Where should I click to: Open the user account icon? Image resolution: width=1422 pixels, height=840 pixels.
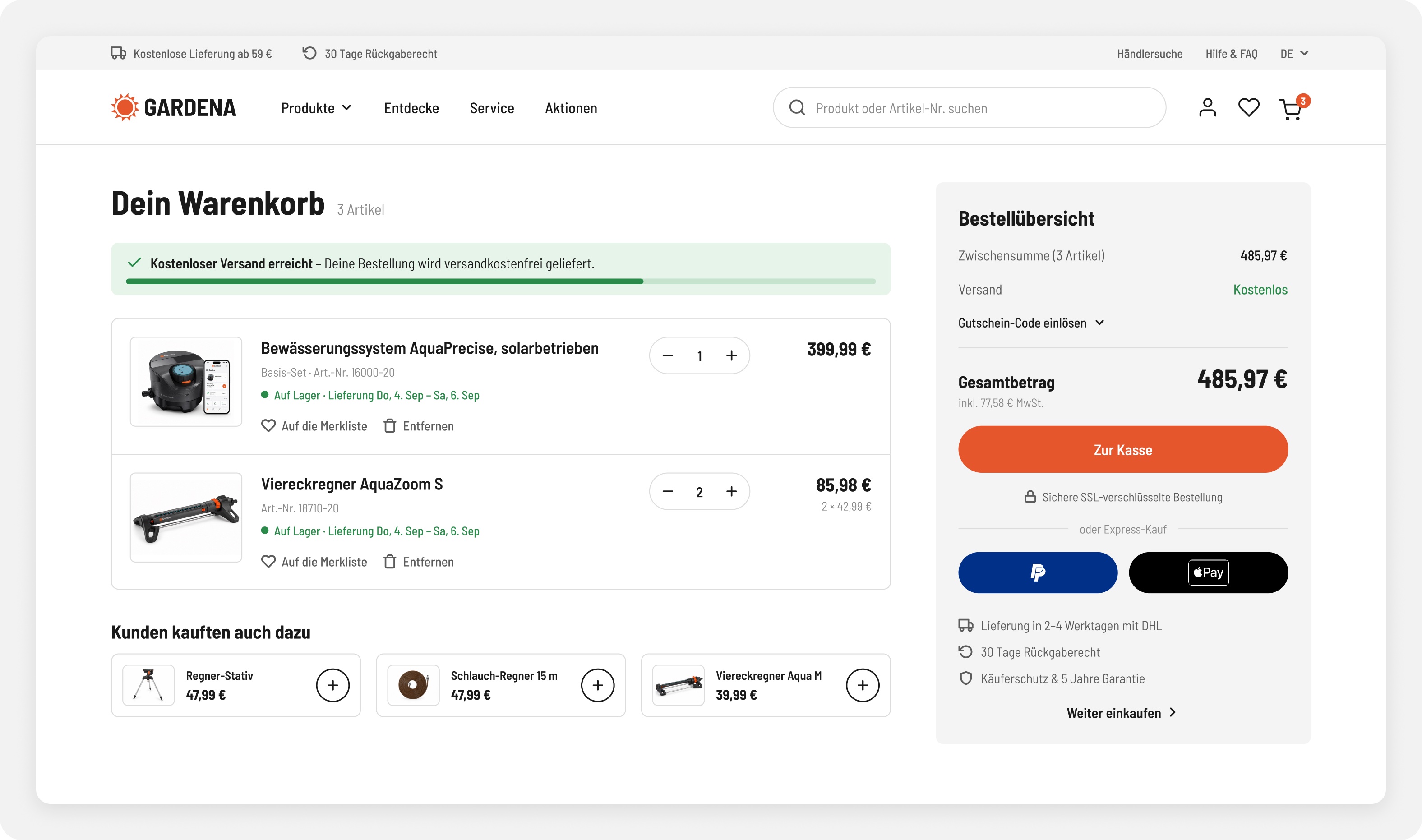(x=1207, y=107)
